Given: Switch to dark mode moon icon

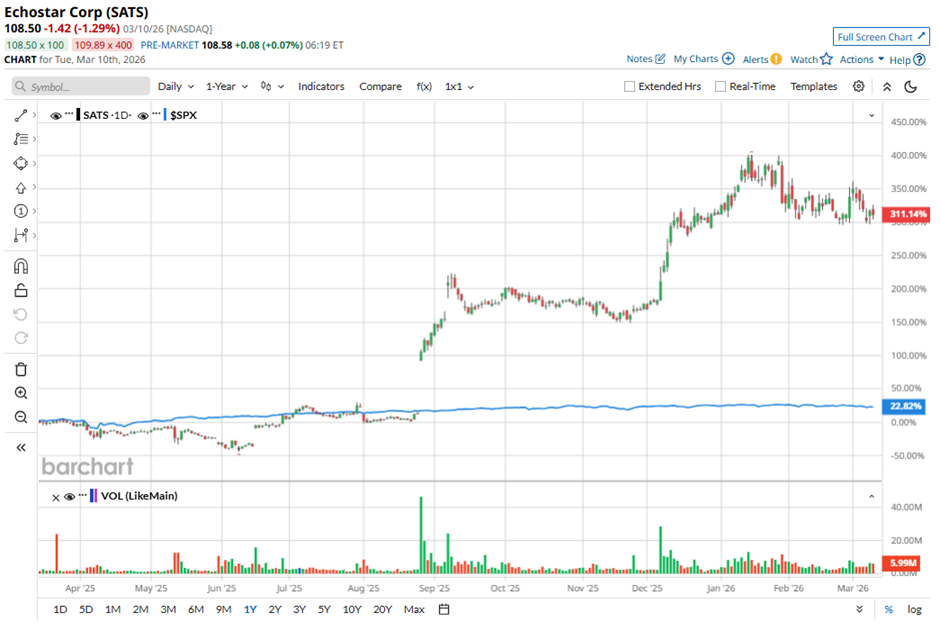Looking at the screenshot, I should tap(911, 87).
